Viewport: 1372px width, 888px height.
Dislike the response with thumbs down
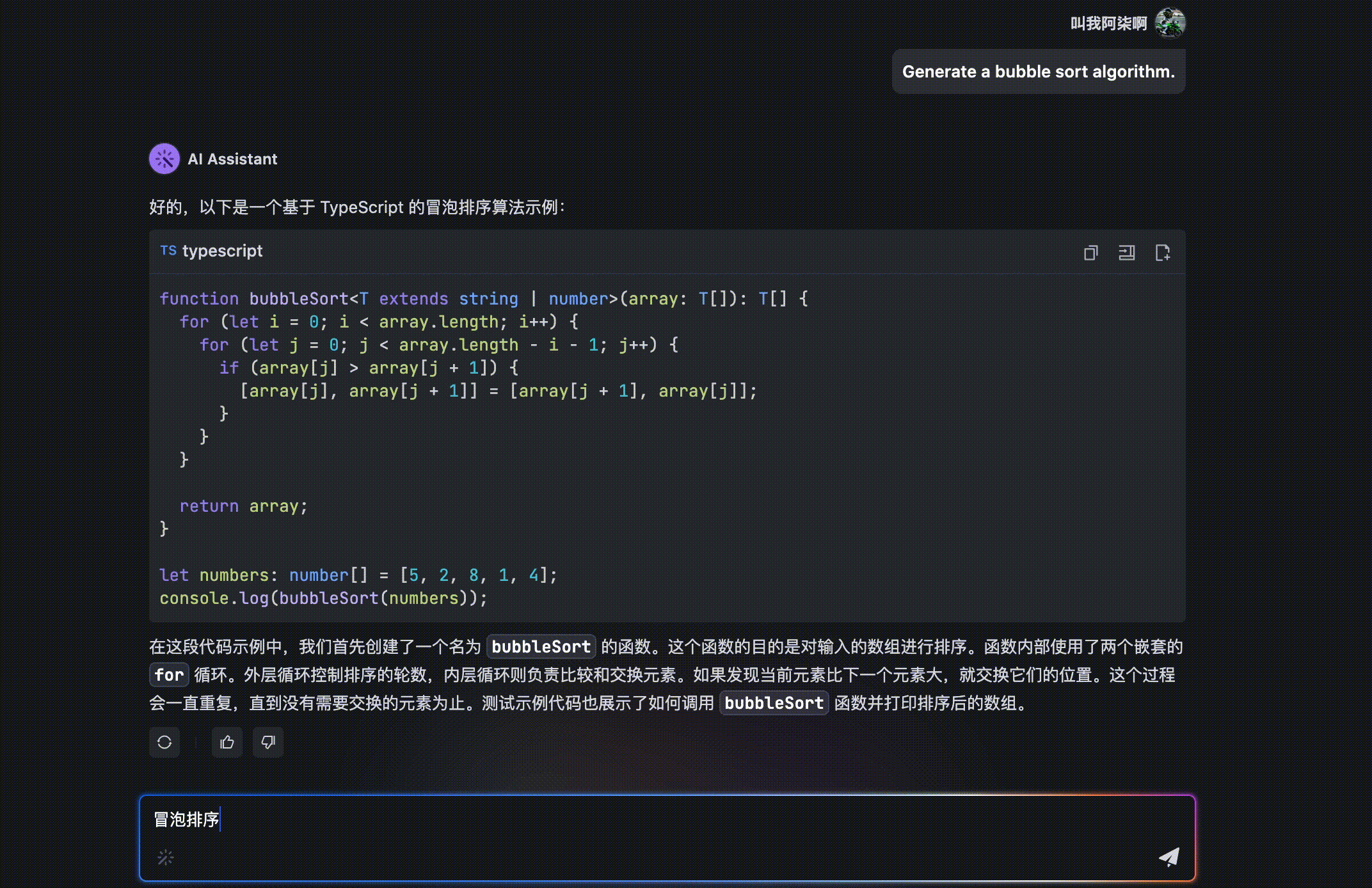[x=268, y=742]
